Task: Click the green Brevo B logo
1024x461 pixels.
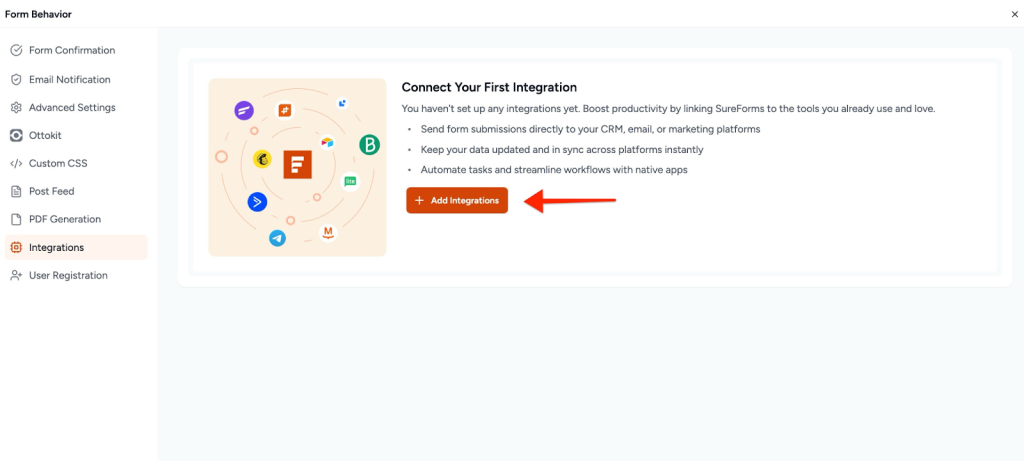Action: pos(369,145)
